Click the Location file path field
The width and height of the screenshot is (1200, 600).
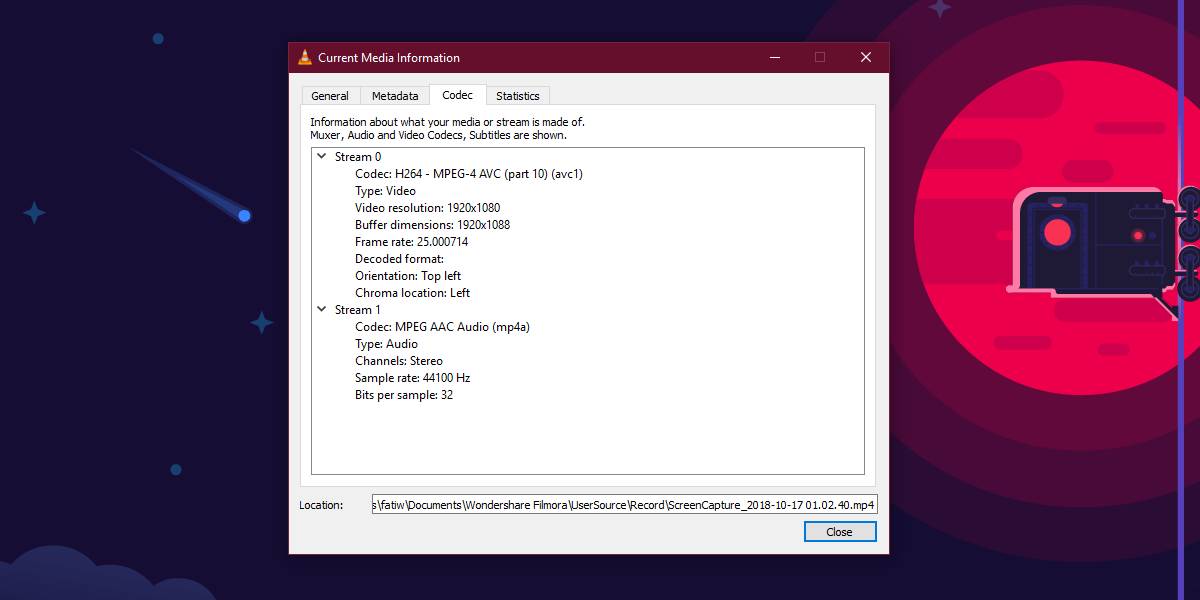[625, 505]
